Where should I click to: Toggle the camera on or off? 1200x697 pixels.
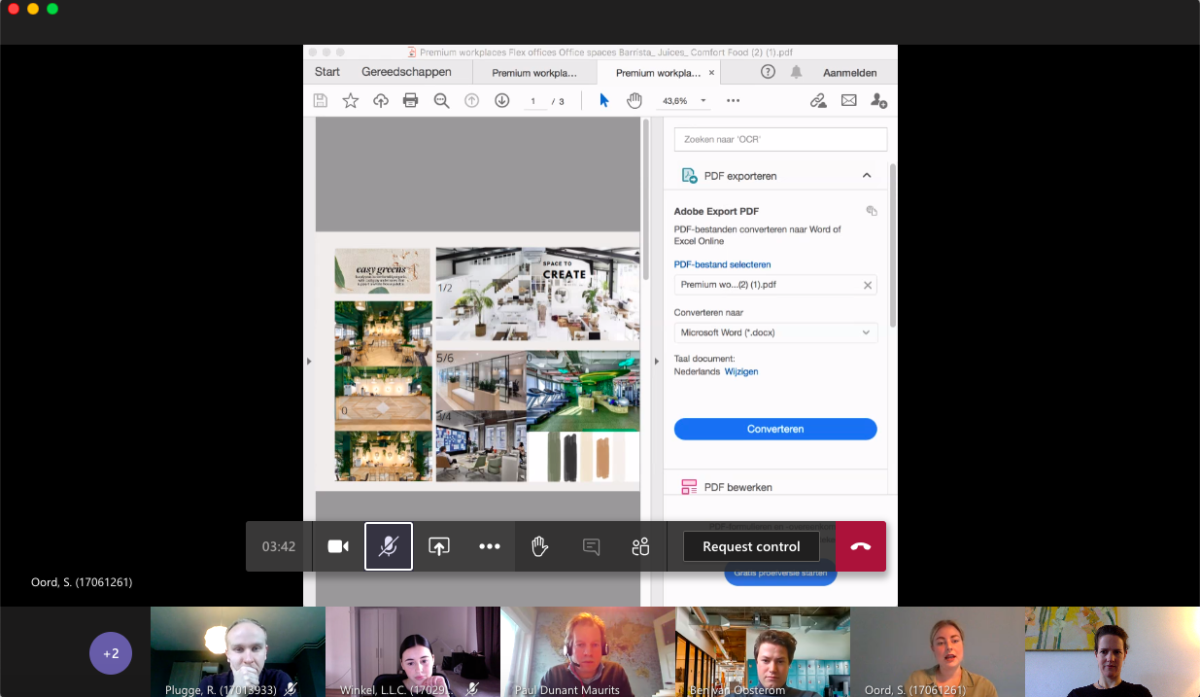click(x=338, y=546)
